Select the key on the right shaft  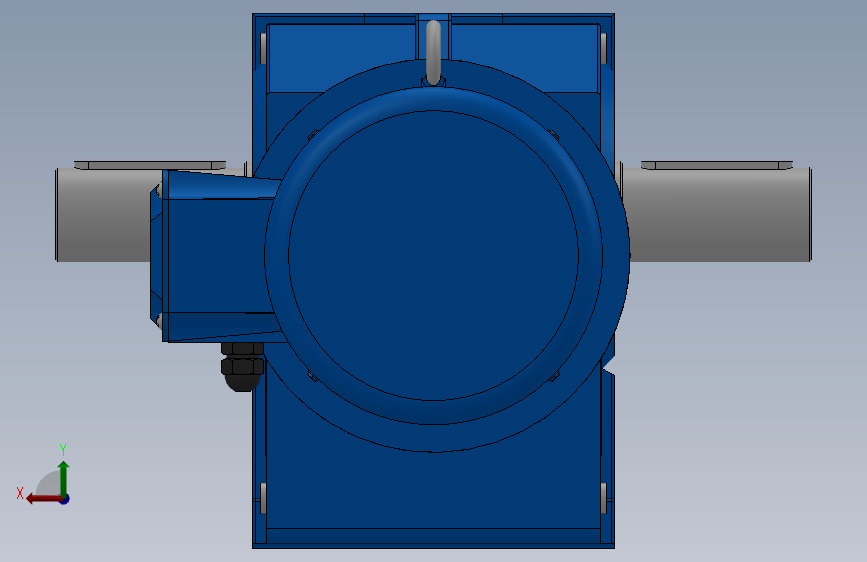(717, 165)
